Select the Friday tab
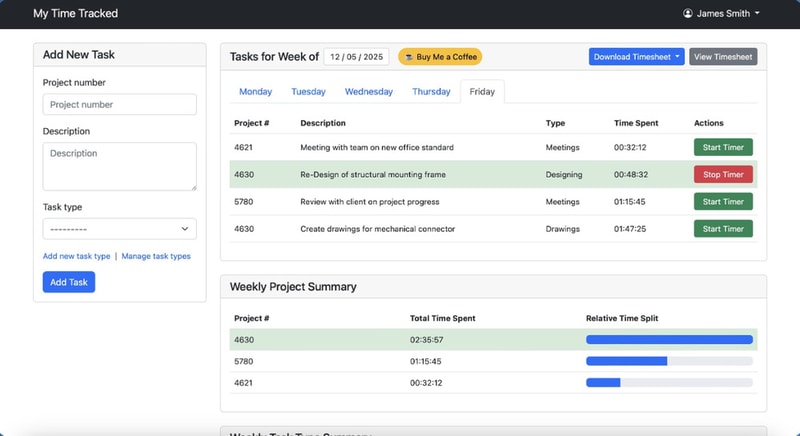 pyautogui.click(x=482, y=92)
